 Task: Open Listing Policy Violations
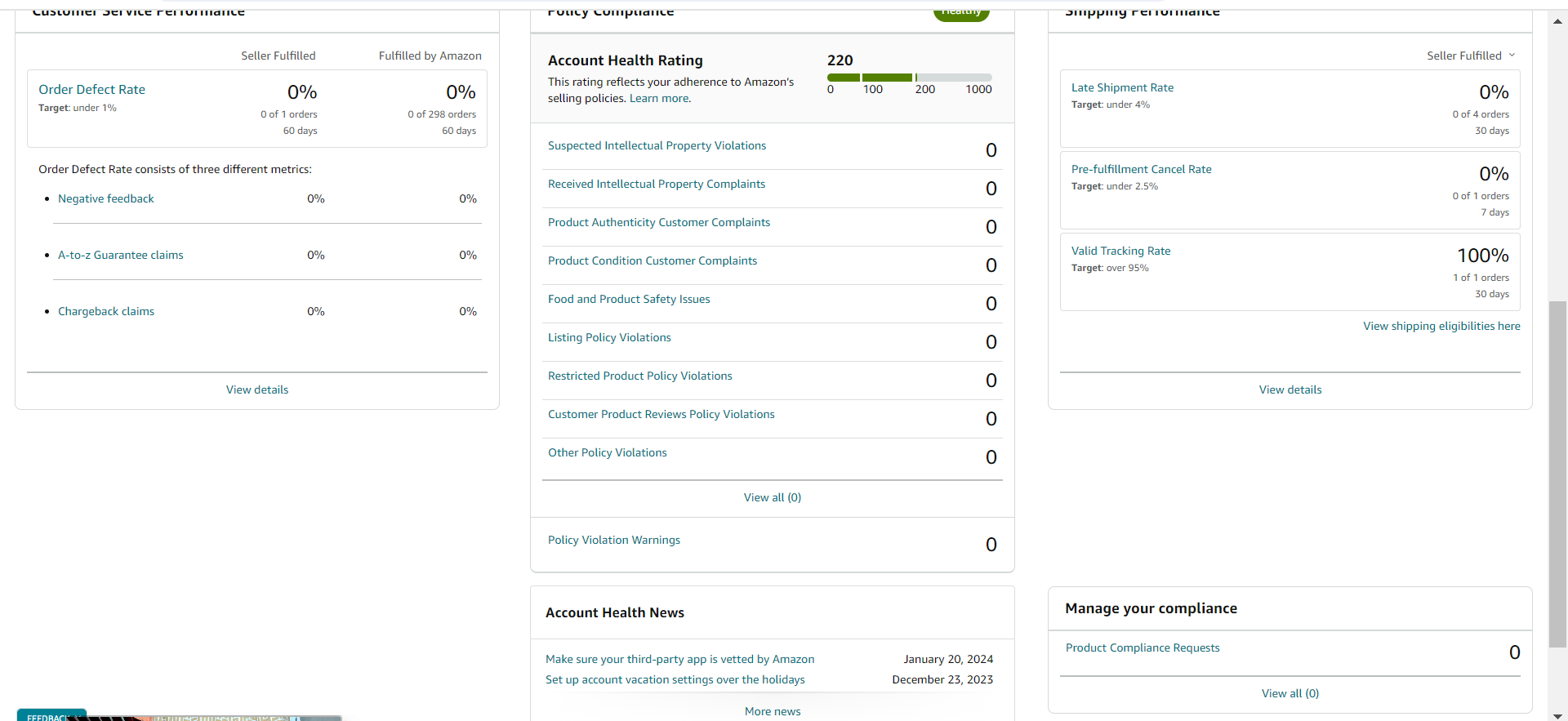click(609, 337)
